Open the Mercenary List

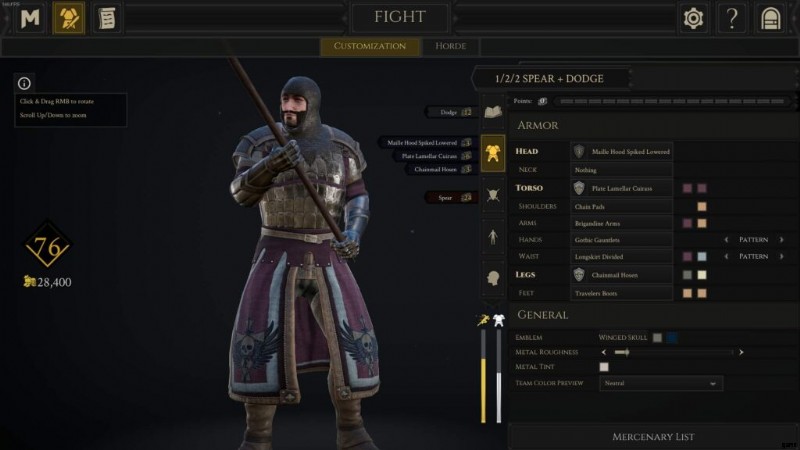[x=653, y=437]
